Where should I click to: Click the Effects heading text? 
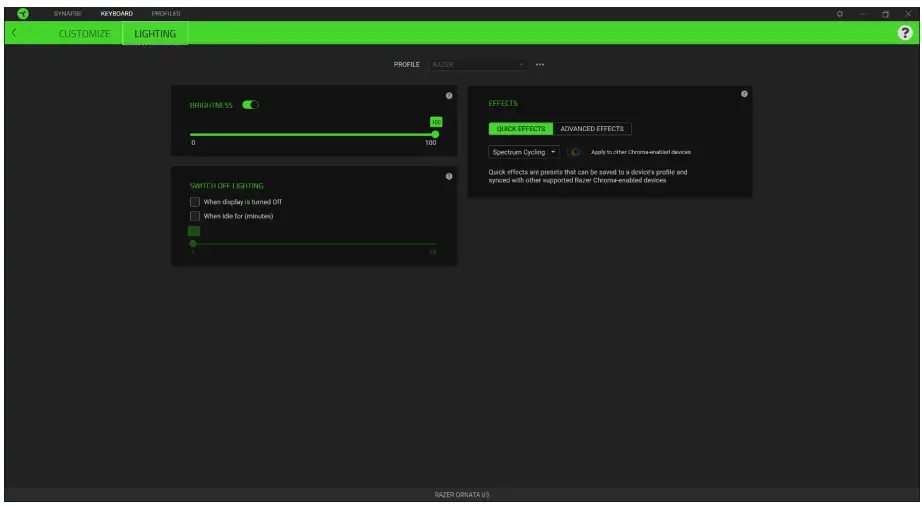[x=503, y=103]
